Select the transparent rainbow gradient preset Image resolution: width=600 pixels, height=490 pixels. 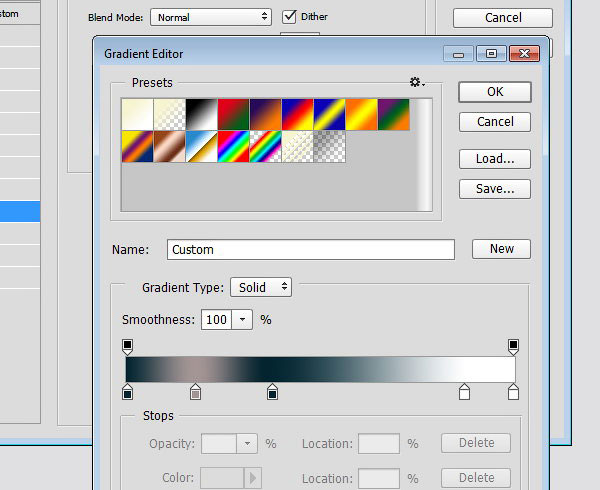[266, 147]
